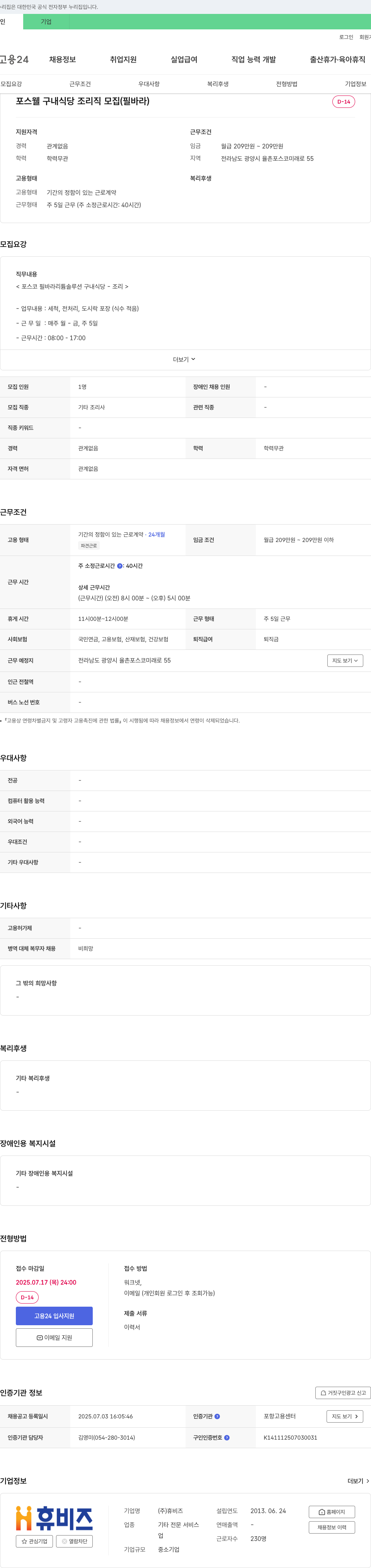Click the help icon next to 구인인증번호

click(227, 1438)
